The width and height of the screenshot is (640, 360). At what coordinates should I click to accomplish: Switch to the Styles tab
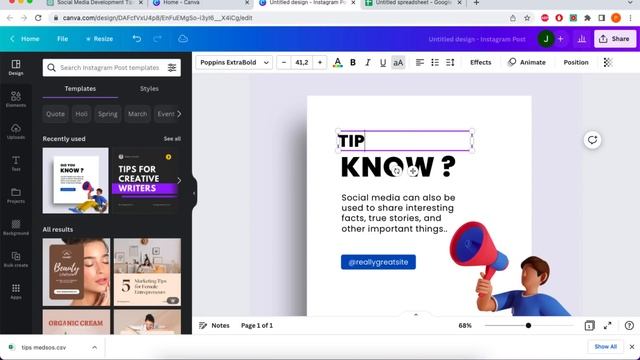(x=149, y=89)
